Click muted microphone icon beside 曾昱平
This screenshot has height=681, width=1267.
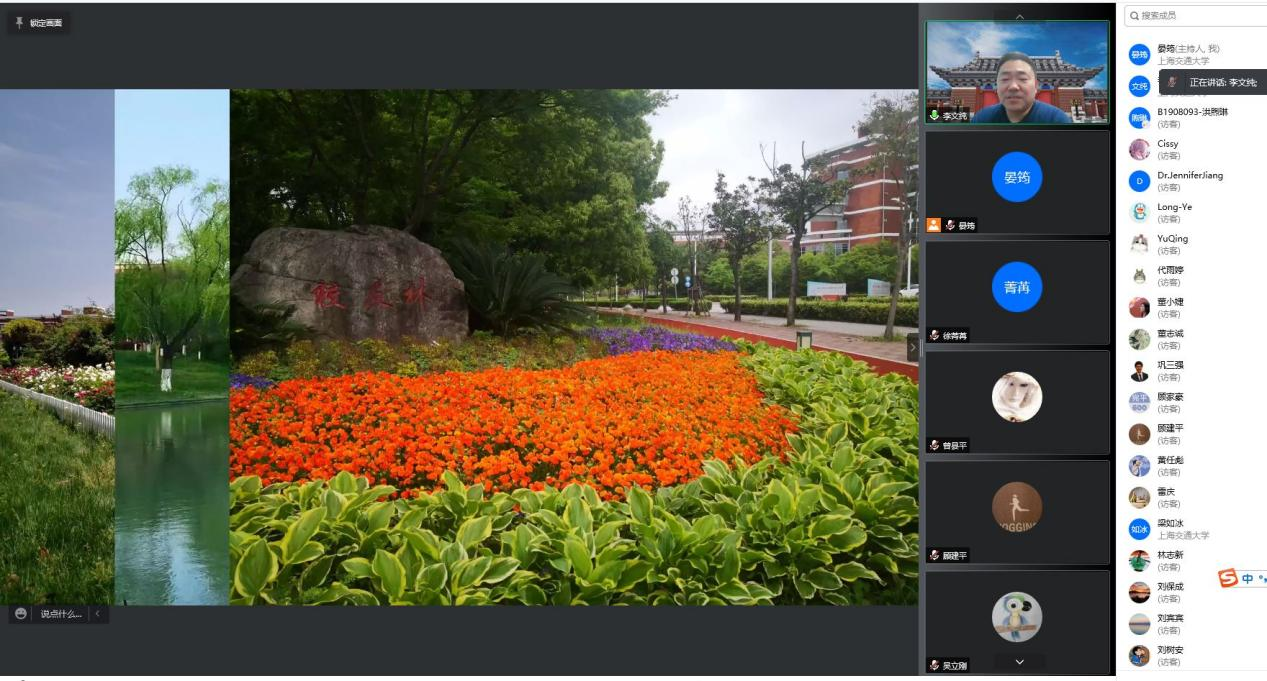tap(935, 445)
